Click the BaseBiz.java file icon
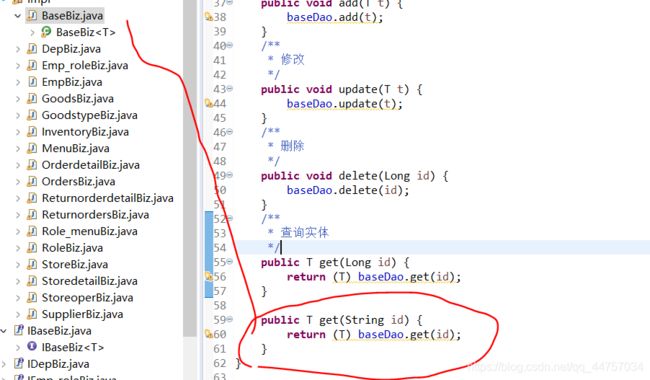This screenshot has width=650, height=380. [32, 15]
